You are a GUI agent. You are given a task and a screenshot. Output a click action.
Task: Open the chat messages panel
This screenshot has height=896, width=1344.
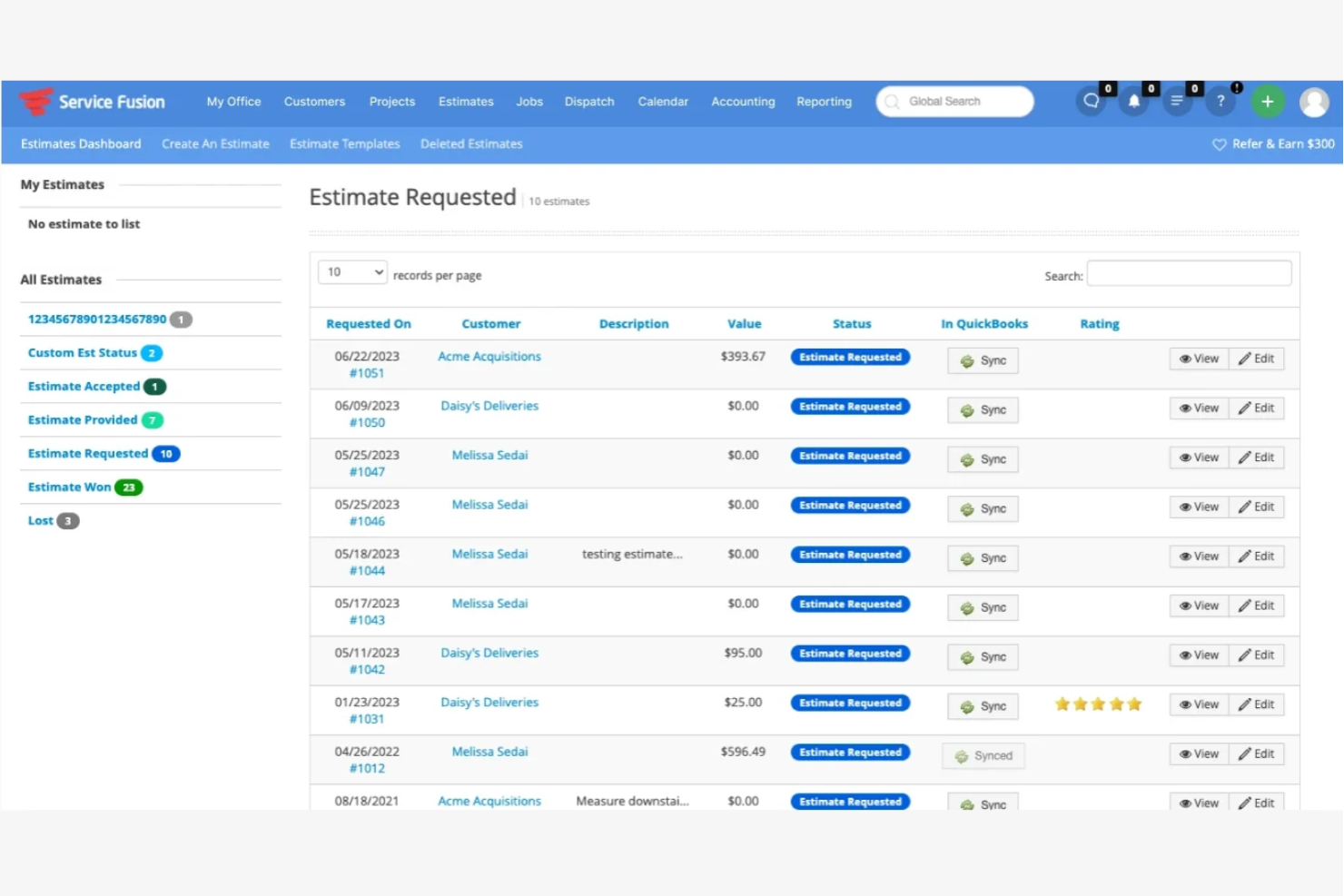coord(1090,102)
